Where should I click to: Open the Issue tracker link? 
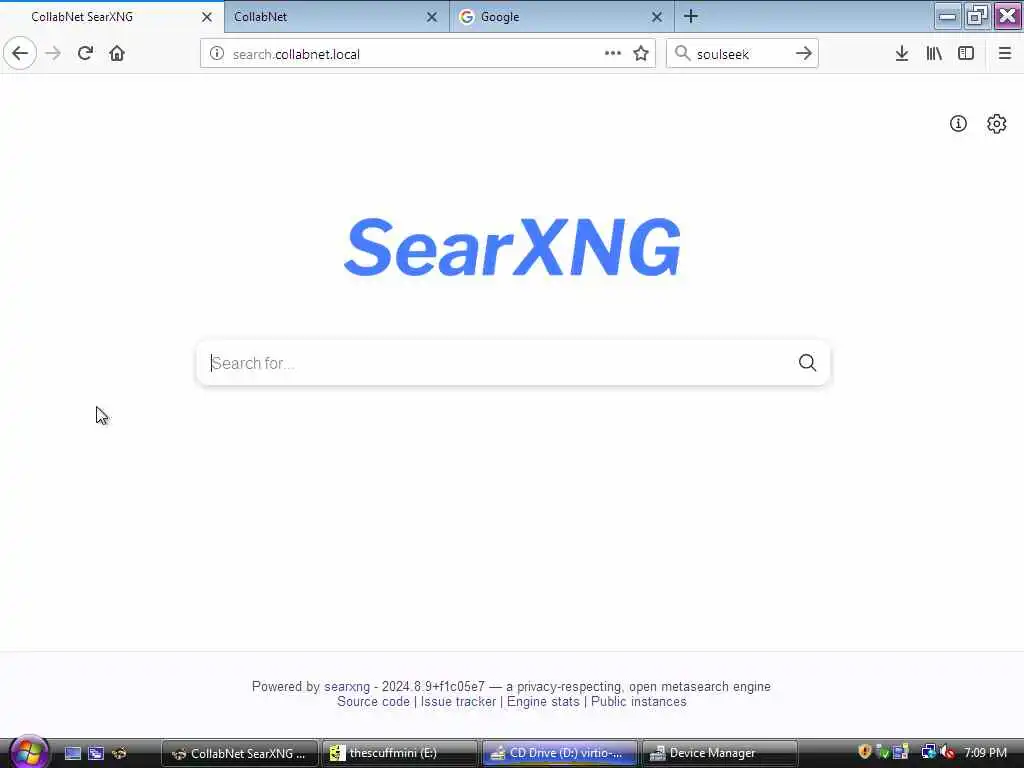pyautogui.click(x=458, y=701)
